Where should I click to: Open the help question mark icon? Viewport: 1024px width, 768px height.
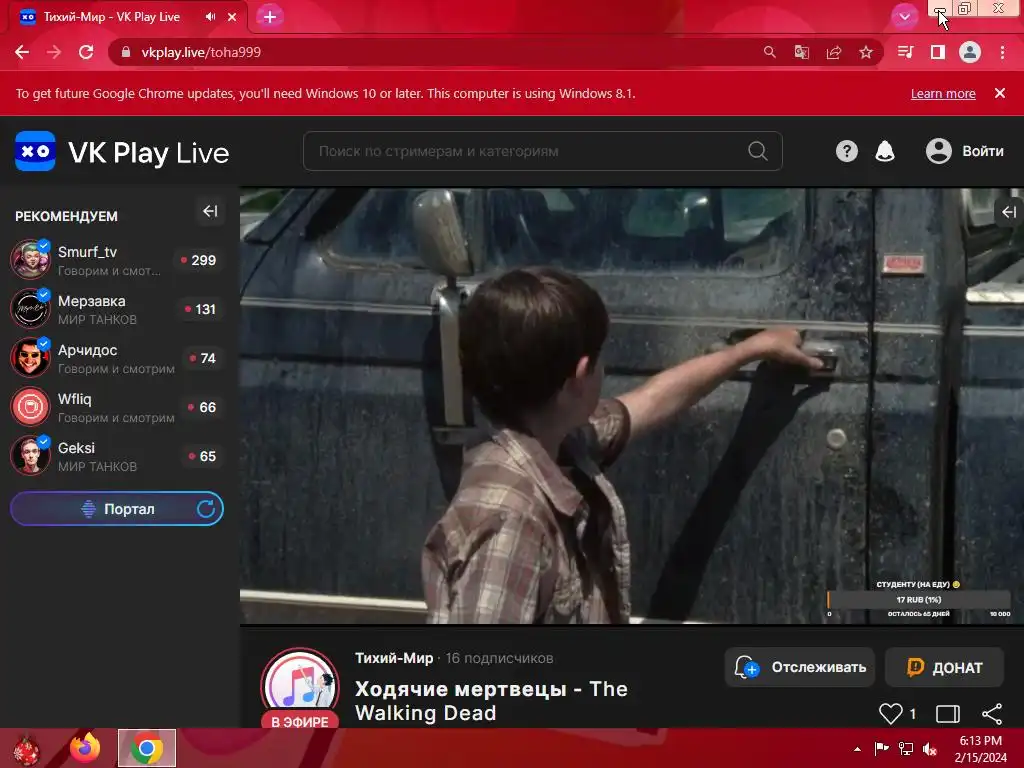[846, 151]
